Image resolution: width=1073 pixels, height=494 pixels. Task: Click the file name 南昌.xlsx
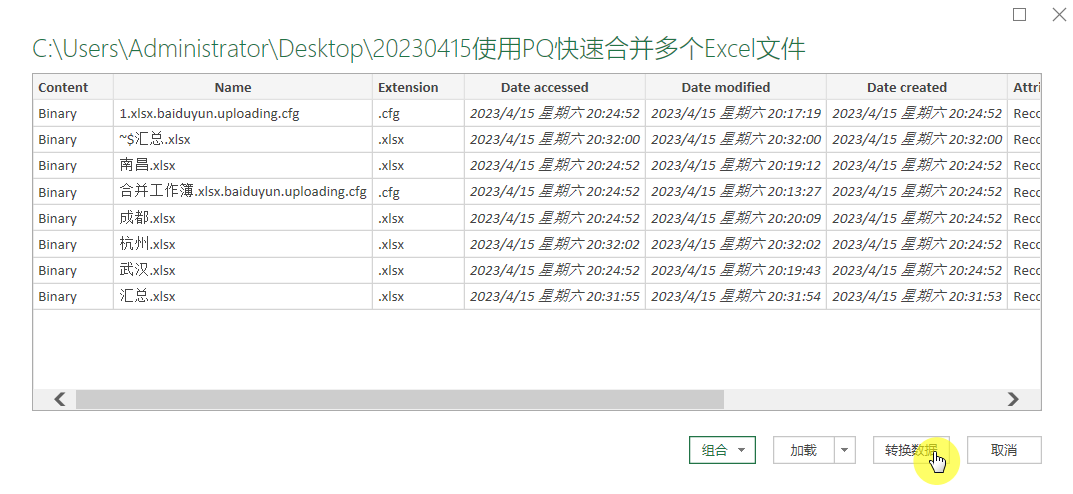[x=147, y=166]
